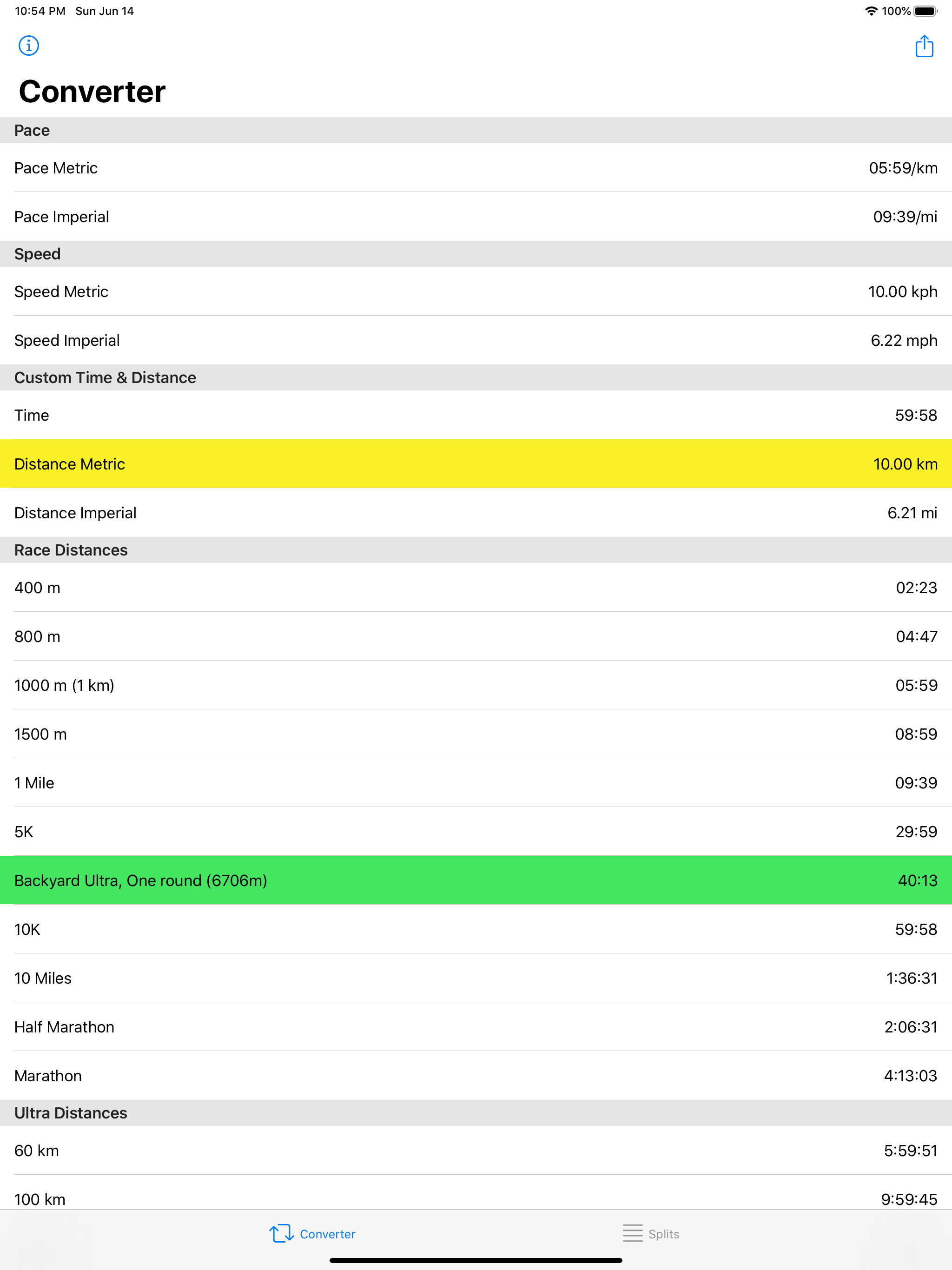Tap the 60 km ultra distance label
Screen dimensions: 952x1270
(36, 1151)
